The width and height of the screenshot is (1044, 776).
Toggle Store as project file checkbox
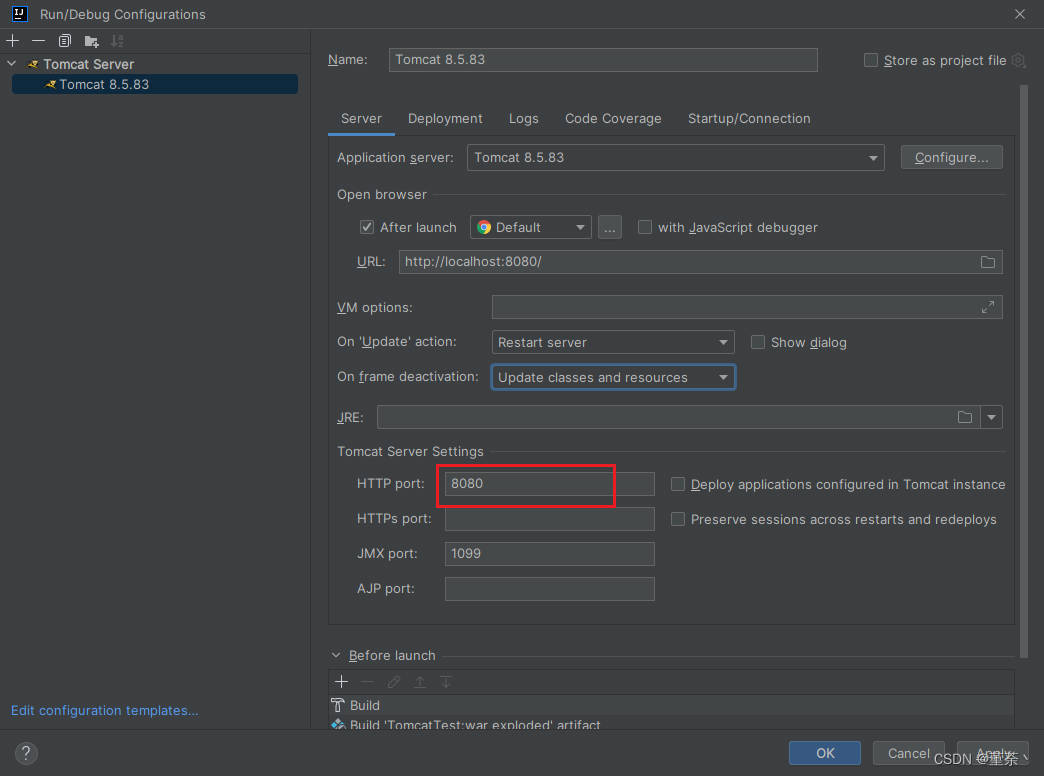pyautogui.click(x=870, y=60)
